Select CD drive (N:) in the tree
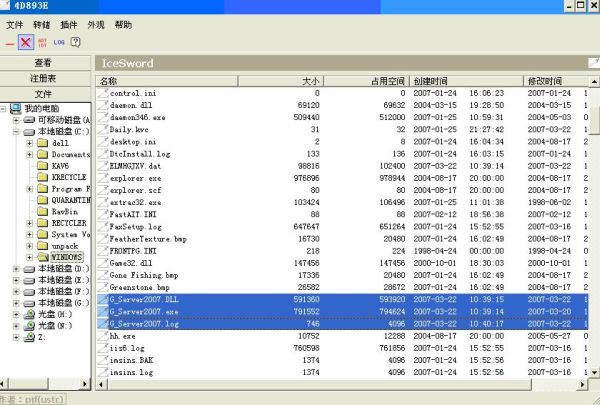The width and height of the screenshot is (600, 405). pyautogui.click(x=55, y=326)
